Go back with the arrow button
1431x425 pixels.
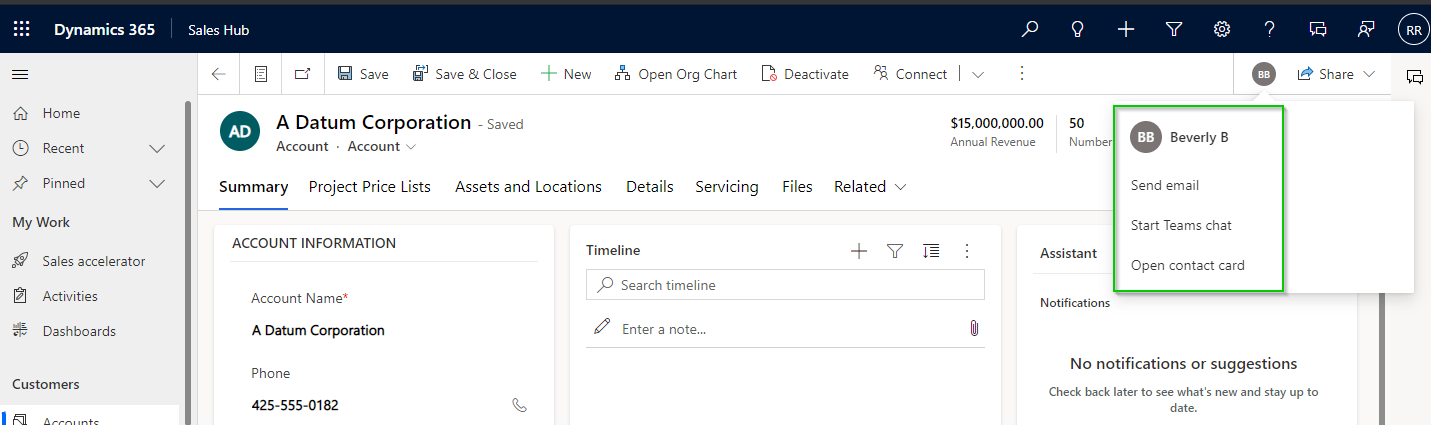[x=219, y=74]
